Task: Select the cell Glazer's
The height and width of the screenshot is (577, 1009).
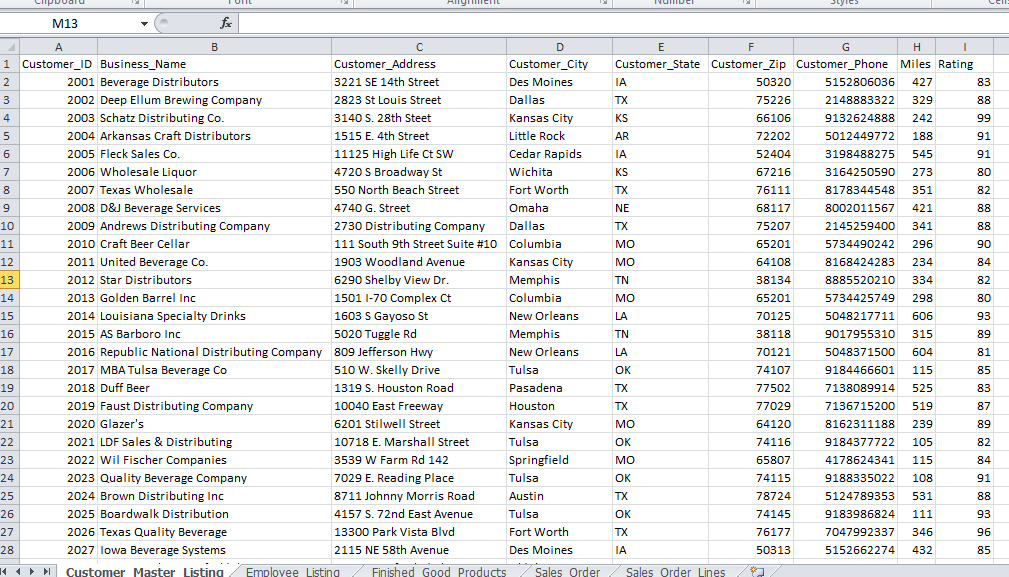Action: 214,424
